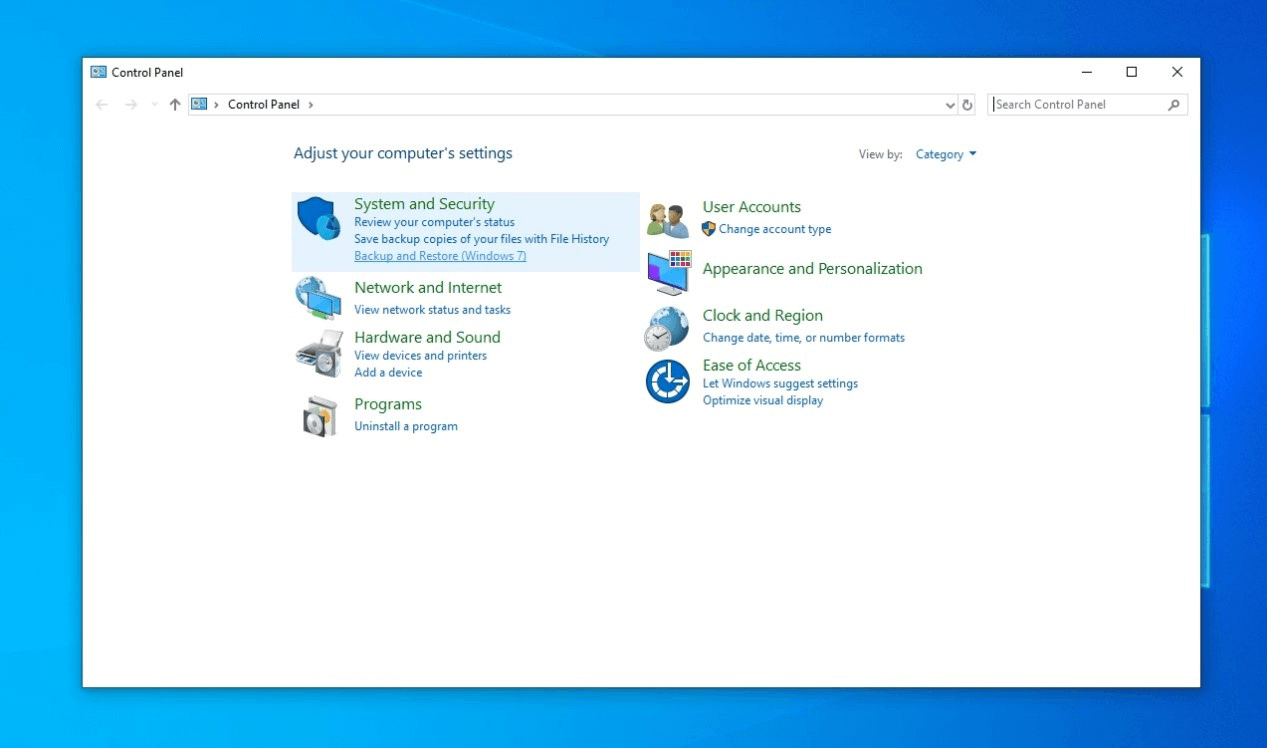Click the Hardware and Sound printer icon
Viewport: 1267px width, 748px height.
[x=319, y=353]
